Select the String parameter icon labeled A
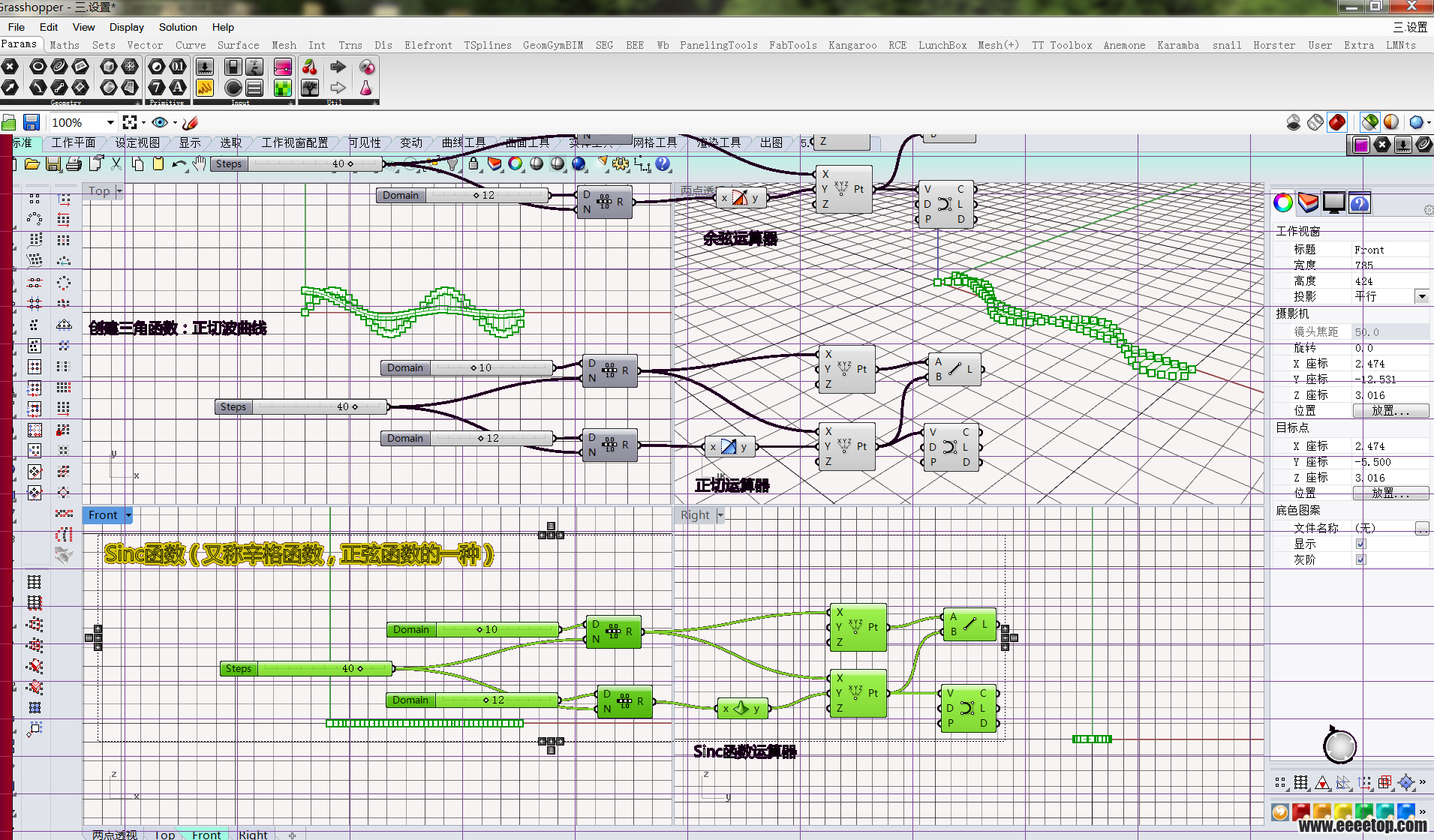 [x=178, y=88]
